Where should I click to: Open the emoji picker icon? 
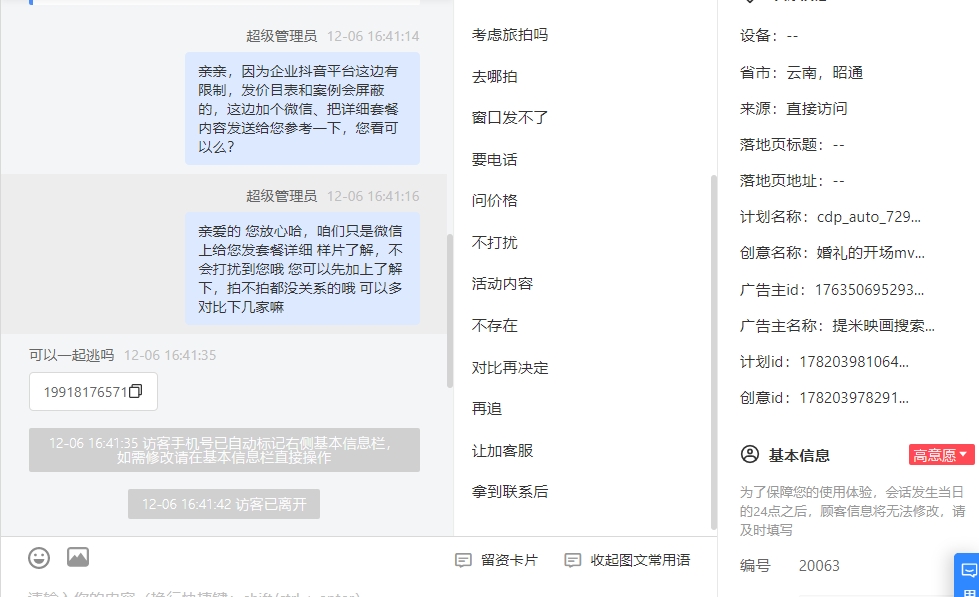(39, 558)
